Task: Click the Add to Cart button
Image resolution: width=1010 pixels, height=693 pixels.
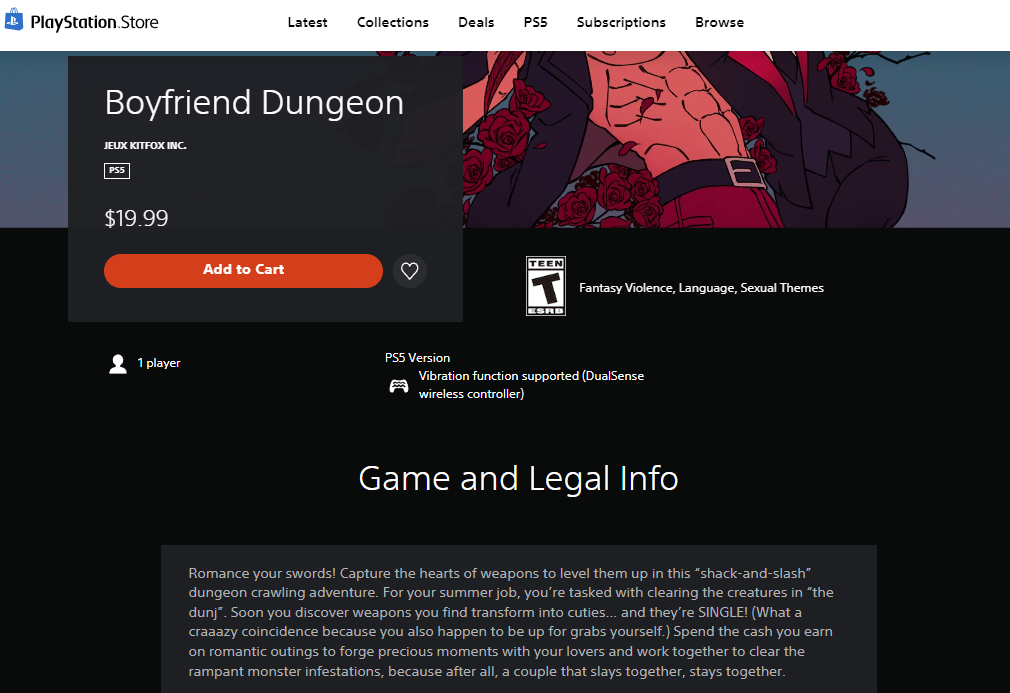Action: tap(243, 271)
